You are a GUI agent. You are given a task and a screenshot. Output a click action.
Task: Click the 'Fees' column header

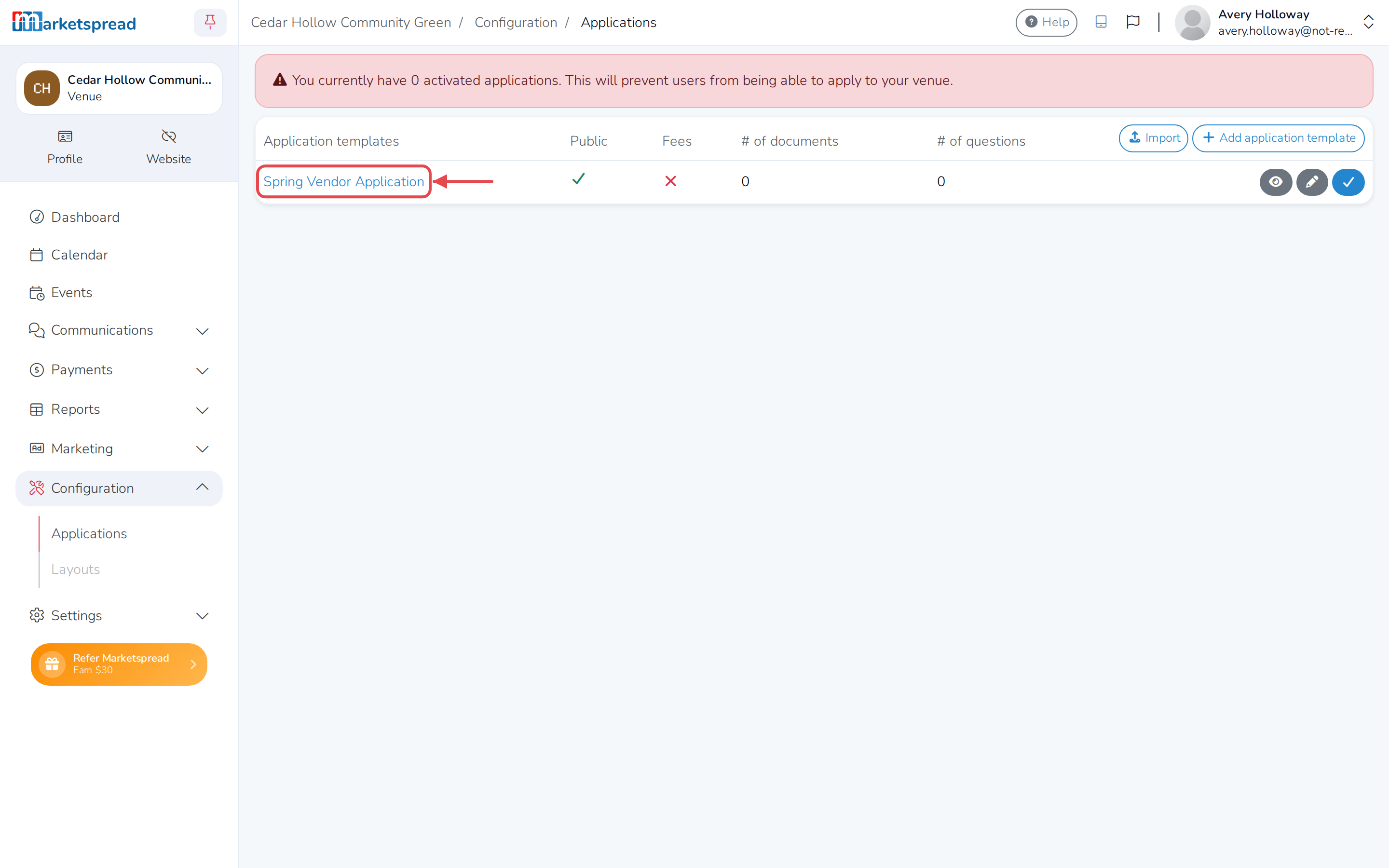677,141
